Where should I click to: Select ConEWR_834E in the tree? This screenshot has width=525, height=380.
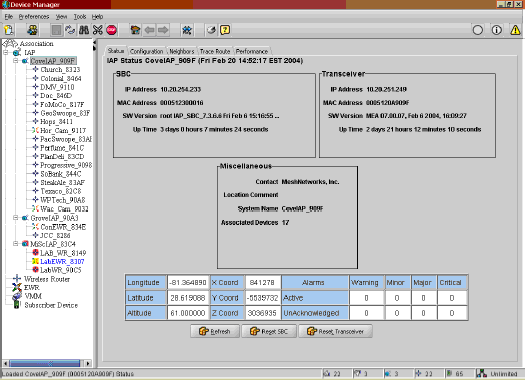pyautogui.click(x=63, y=227)
